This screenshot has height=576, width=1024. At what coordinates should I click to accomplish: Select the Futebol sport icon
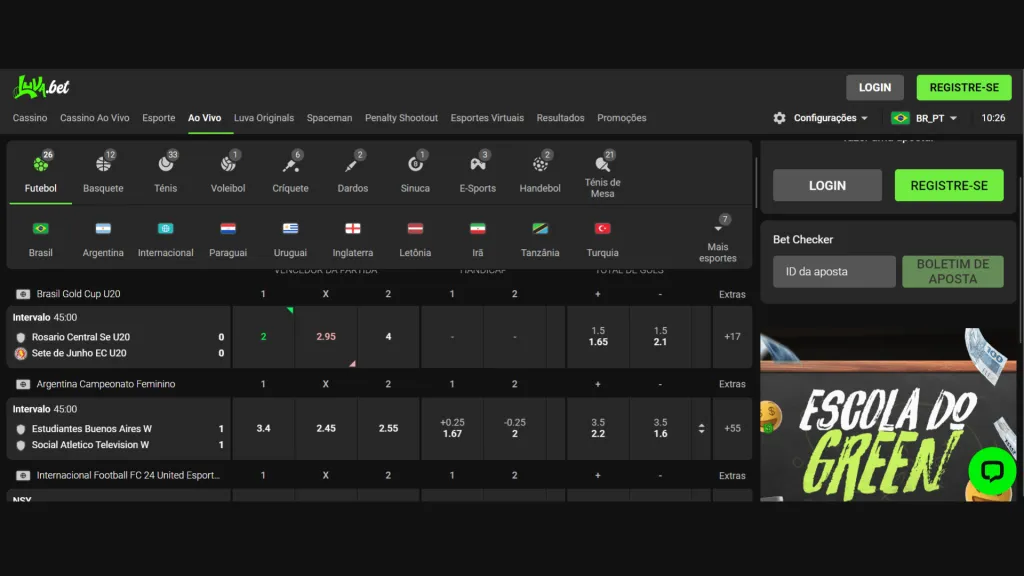pyautogui.click(x=40, y=163)
